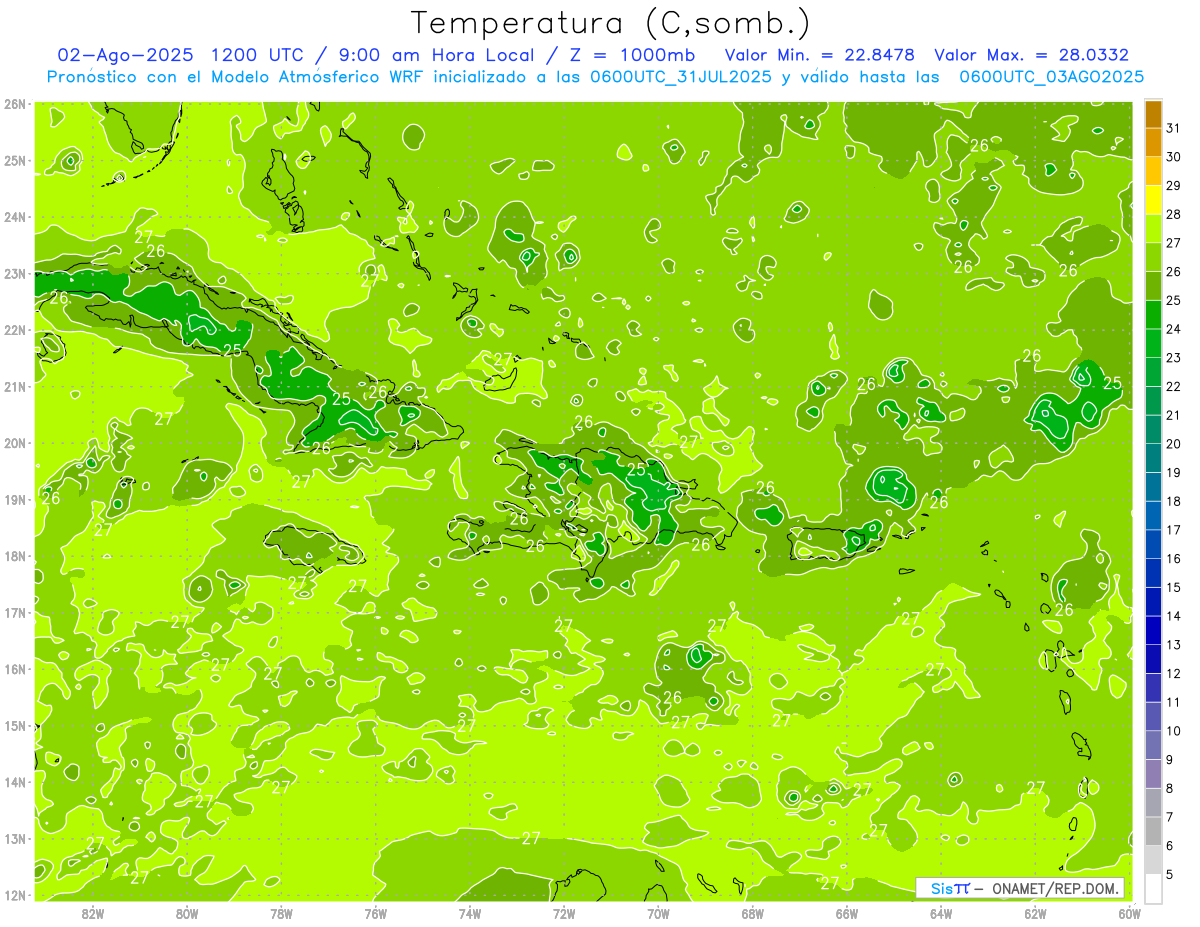Click the 22N latitude axis label
The image size is (1200, 927).
[x=15, y=330]
